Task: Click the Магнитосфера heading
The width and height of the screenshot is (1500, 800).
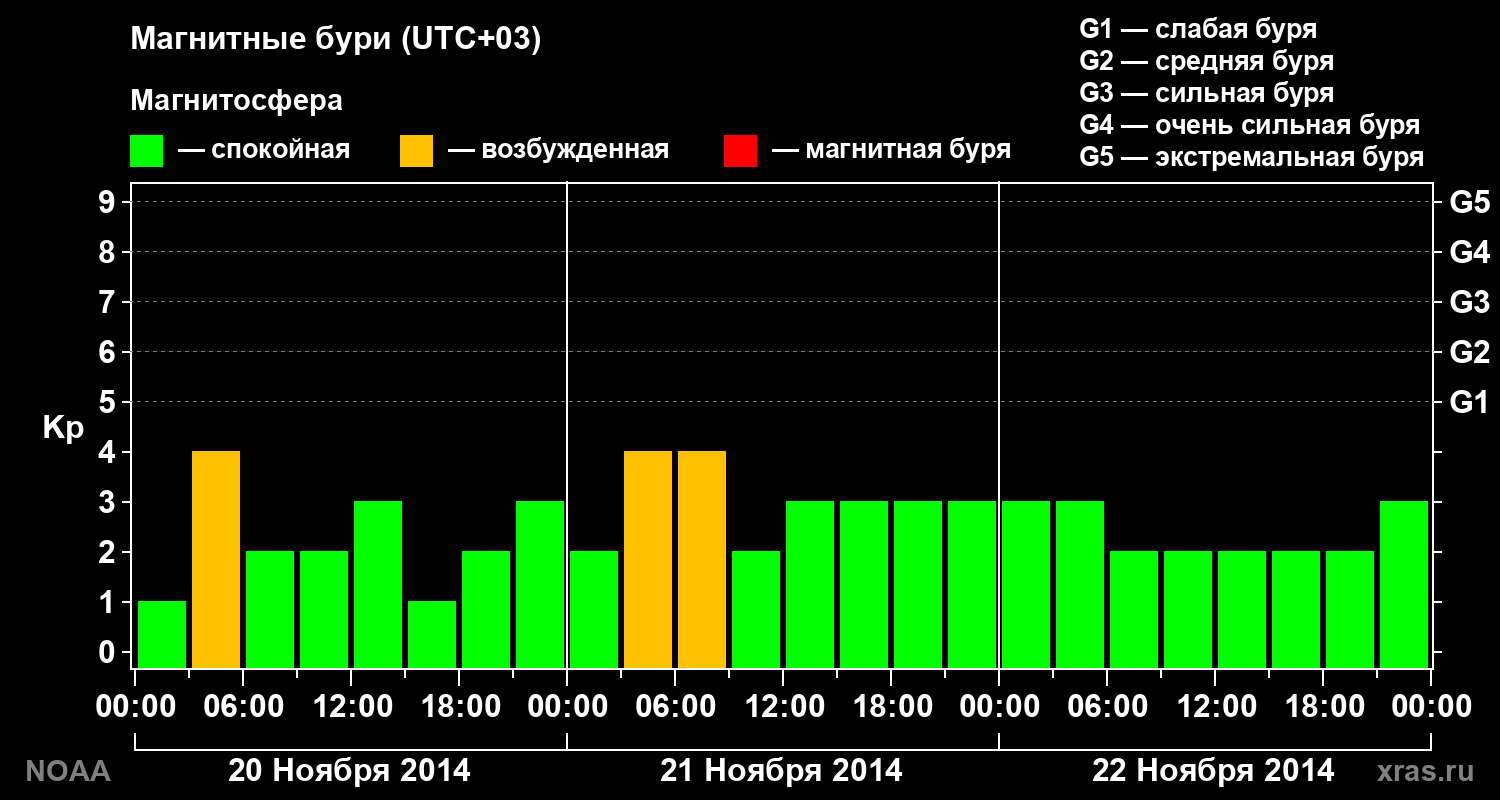Action: coord(237,101)
